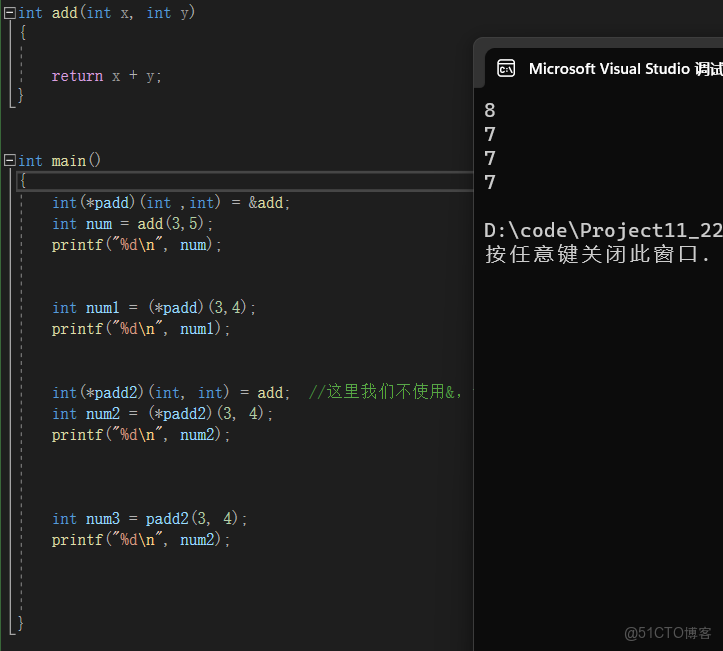Click the padd pointer declaration with &add

pyautogui.click(x=171, y=203)
